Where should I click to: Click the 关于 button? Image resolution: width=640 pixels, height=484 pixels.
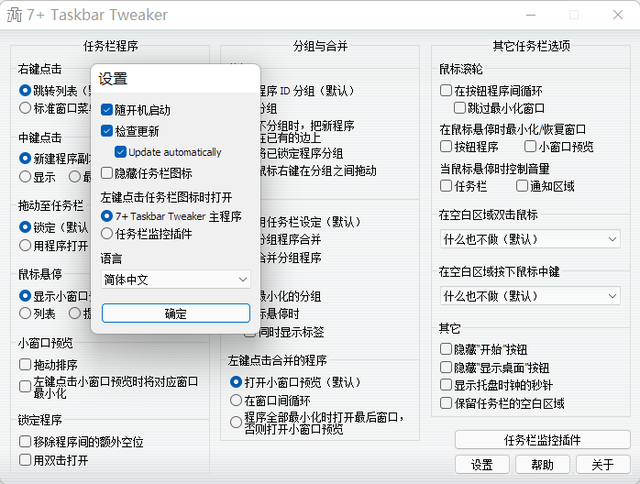[603, 464]
